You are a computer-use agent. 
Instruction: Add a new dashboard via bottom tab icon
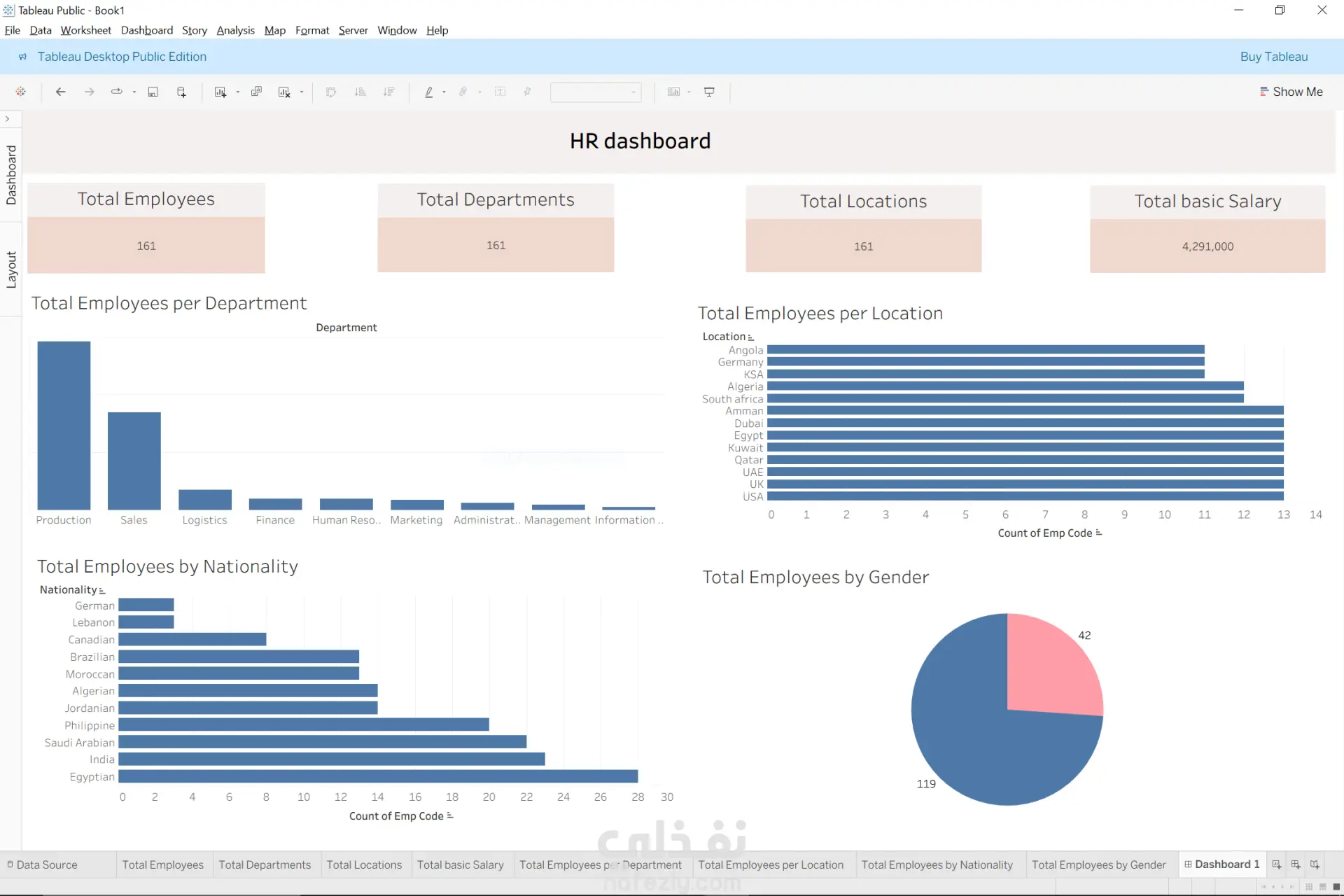point(1296,864)
